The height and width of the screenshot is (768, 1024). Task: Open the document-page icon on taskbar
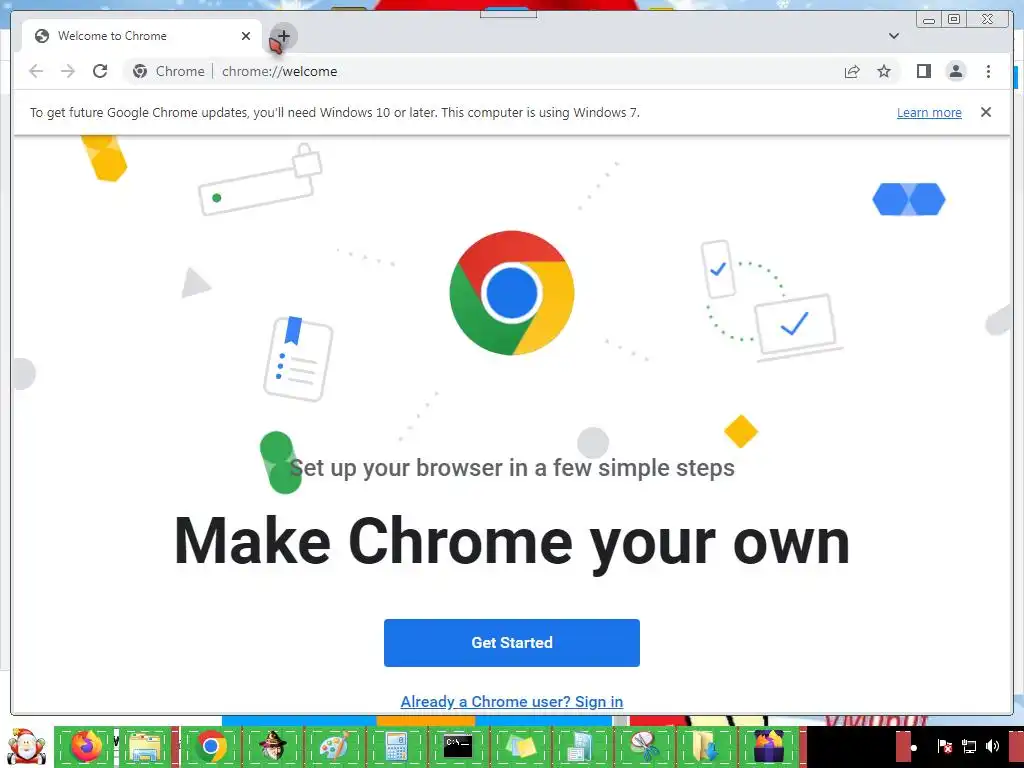pos(581,746)
